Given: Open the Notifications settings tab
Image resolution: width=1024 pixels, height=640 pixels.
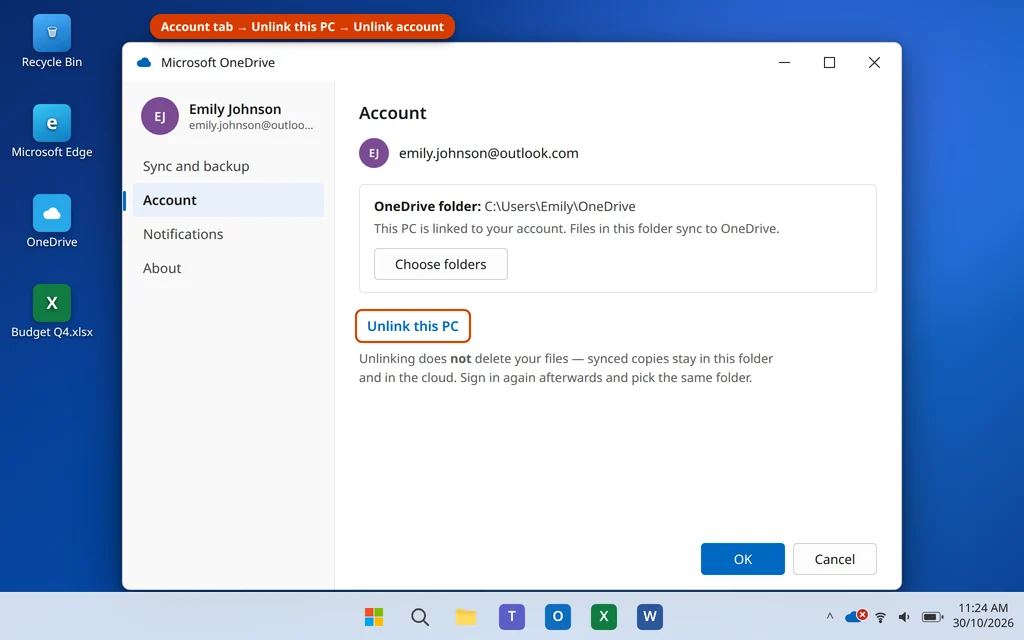Looking at the screenshot, I should click(228, 234).
